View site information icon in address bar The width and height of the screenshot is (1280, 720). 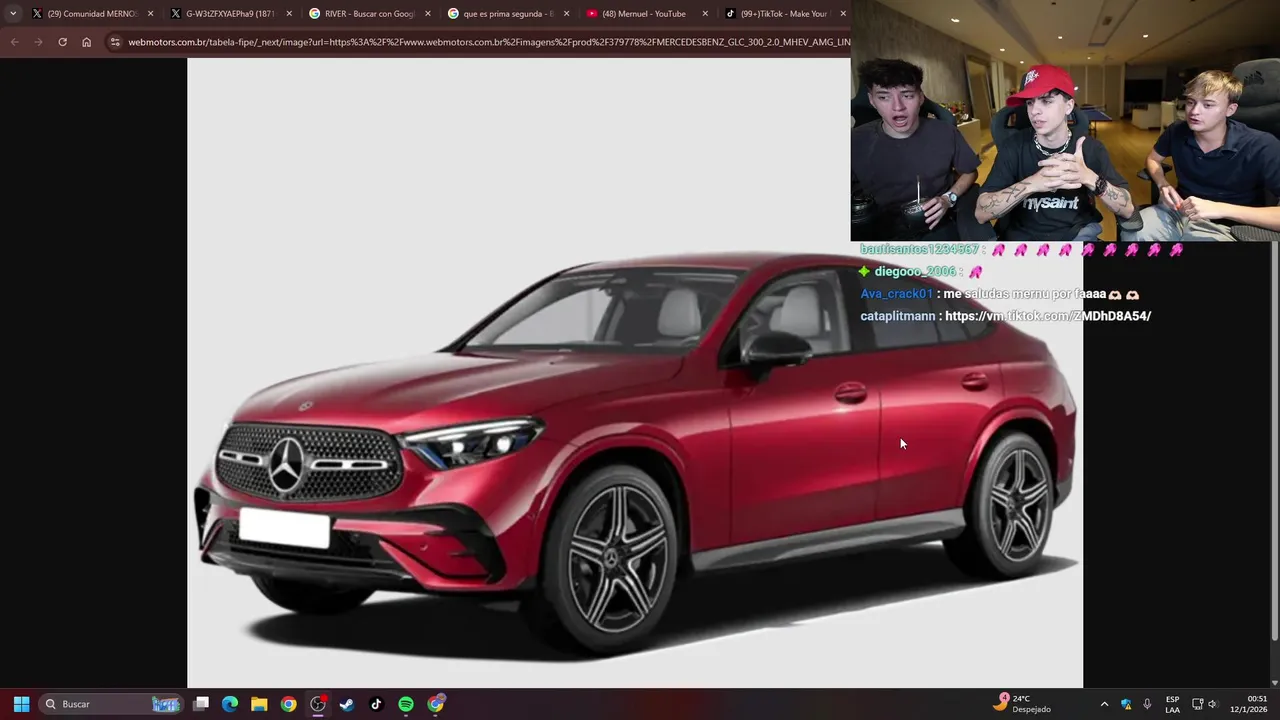[115, 42]
